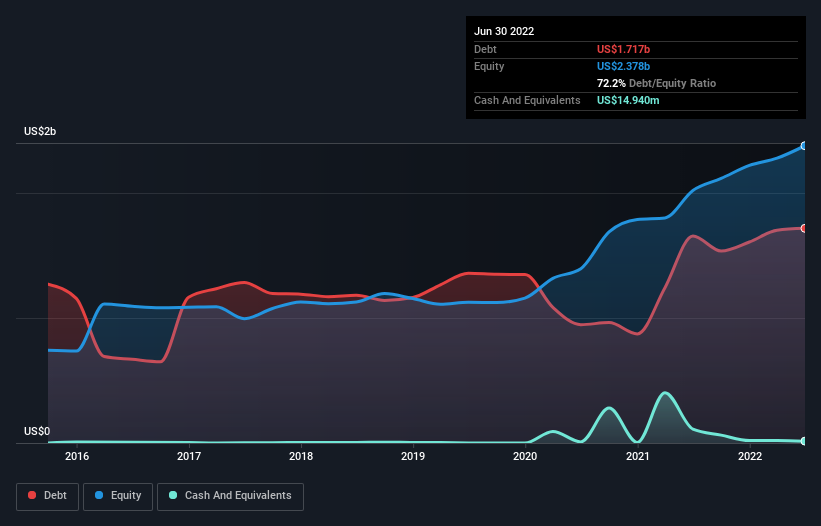Click the 2016 x-axis label
This screenshot has width=821, height=526.
(77, 456)
